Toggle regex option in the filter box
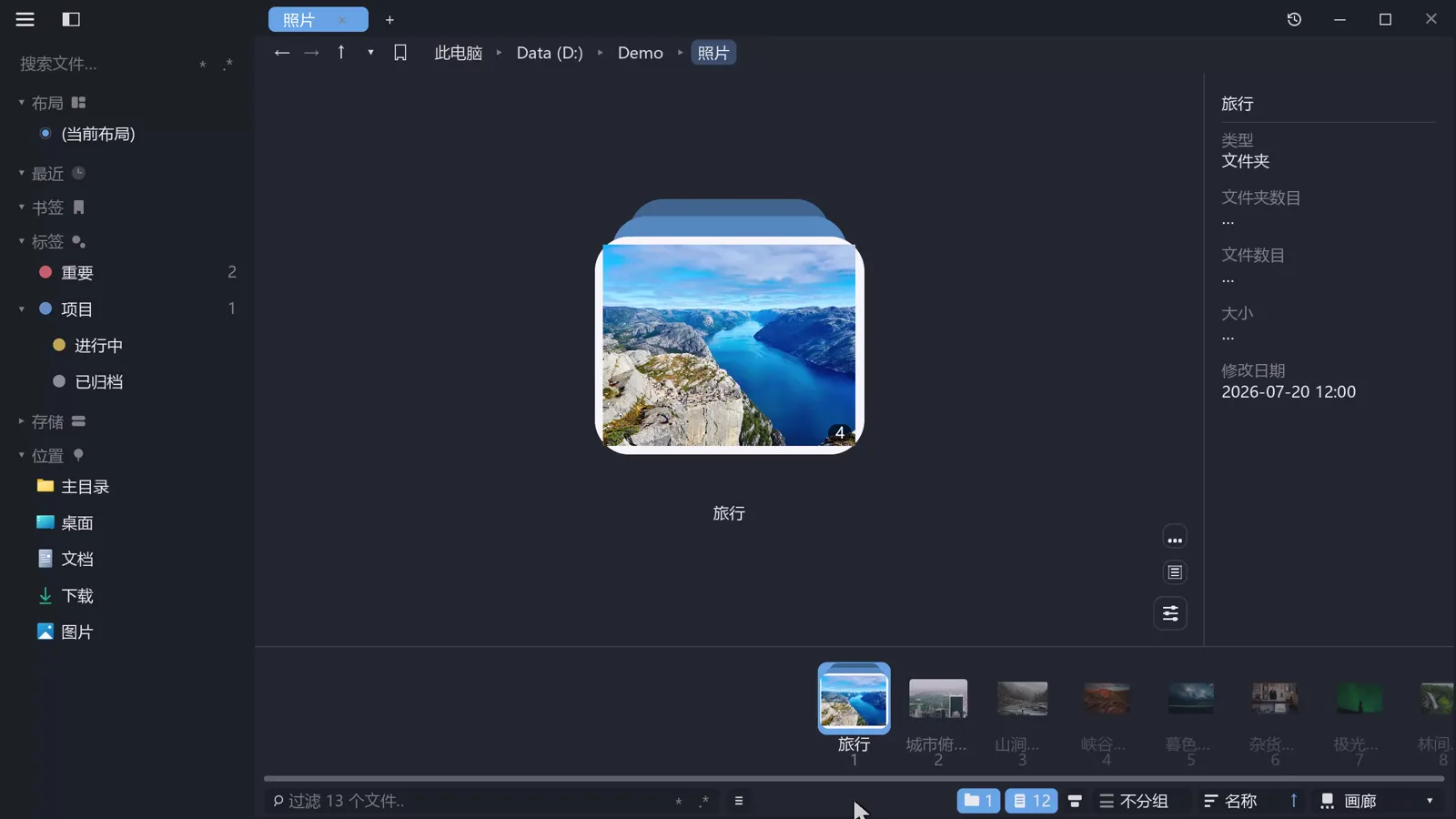1456x819 pixels. [x=703, y=801]
